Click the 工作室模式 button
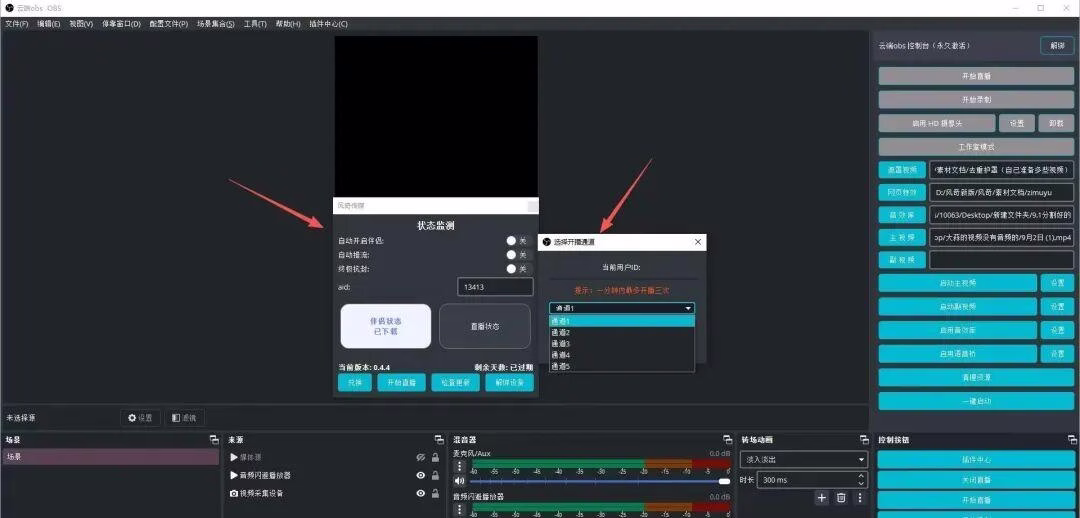Viewport: 1080px width, 518px height. pyautogui.click(x=976, y=147)
